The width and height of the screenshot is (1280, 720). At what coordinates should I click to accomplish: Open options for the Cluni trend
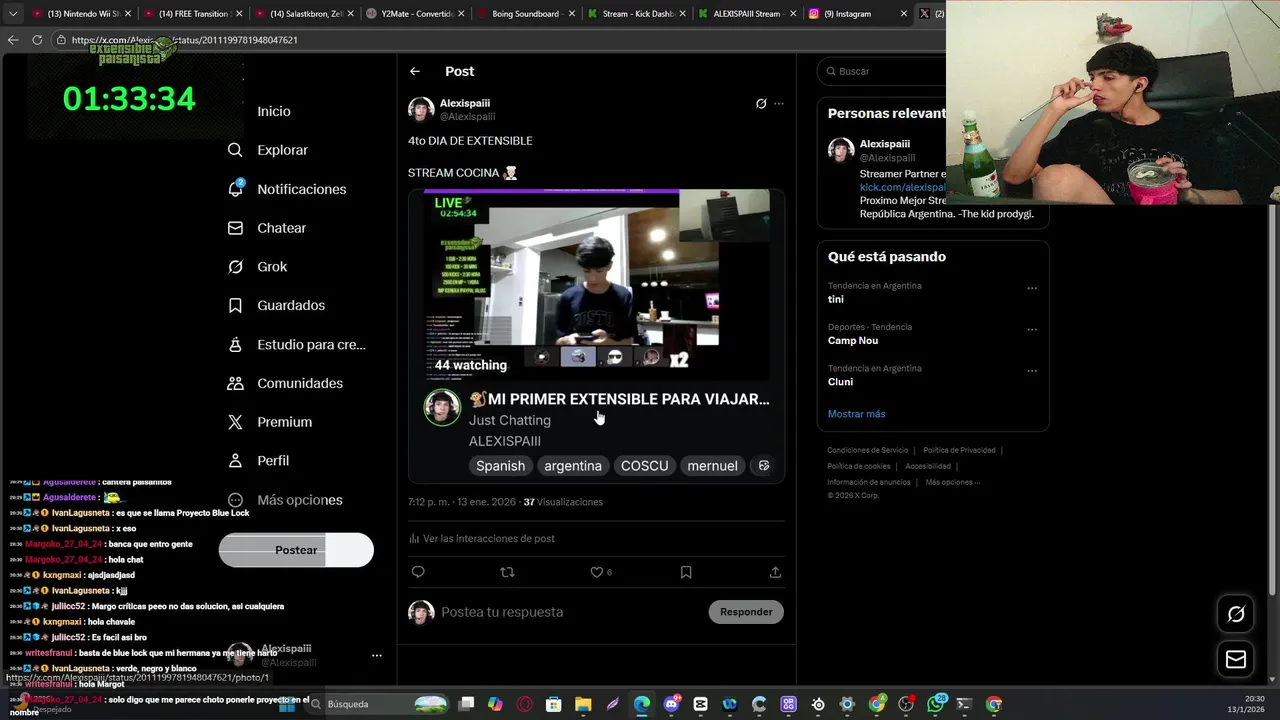1032,370
